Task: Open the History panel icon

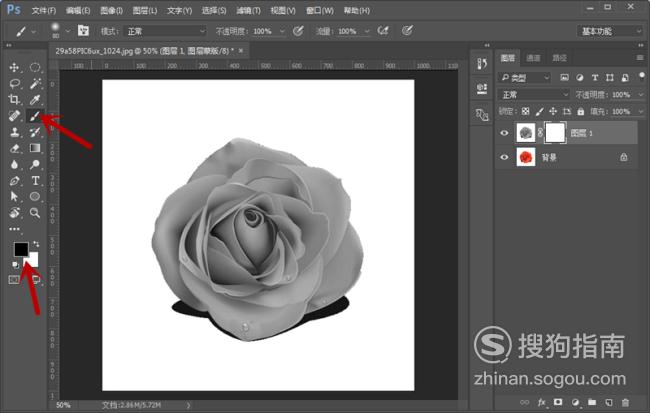Action: point(482,64)
